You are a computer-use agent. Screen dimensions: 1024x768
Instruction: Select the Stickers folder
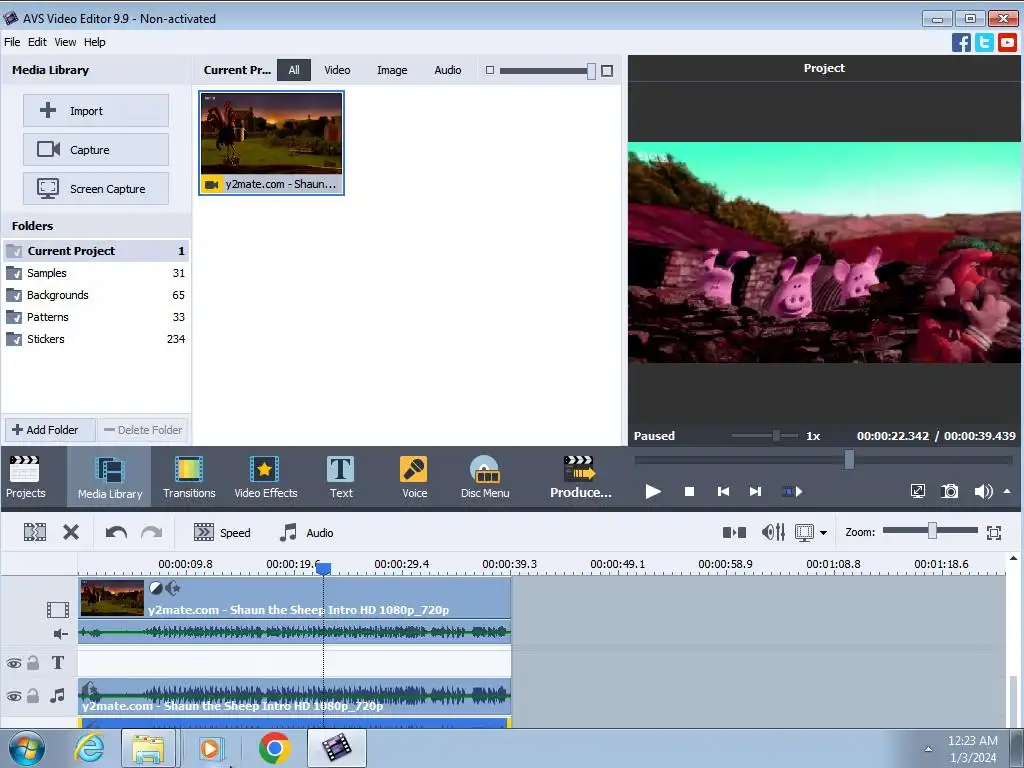tap(96, 339)
